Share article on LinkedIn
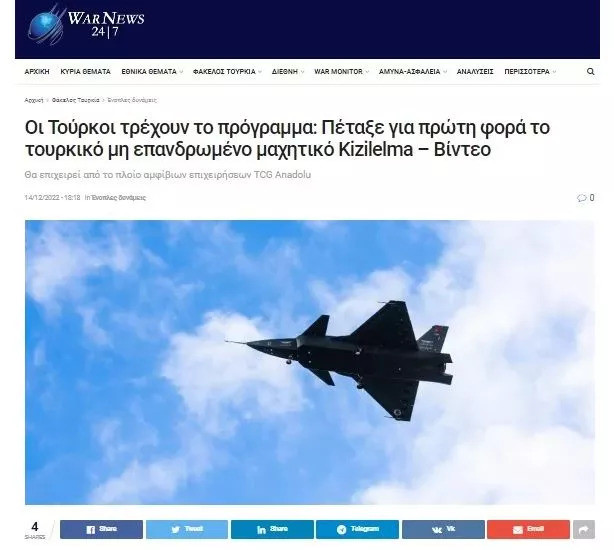Viewport: 614px width, 550px height. (x=272, y=529)
